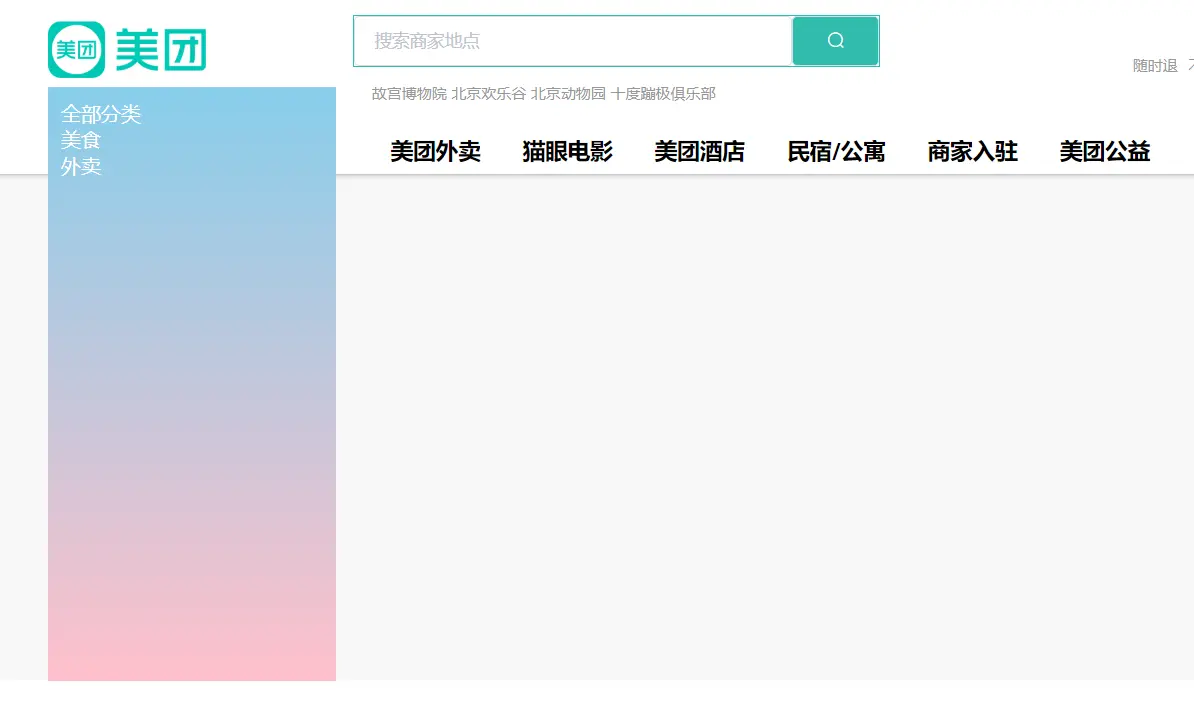Go to 猫眼电影 in navigation
Screen dimensions: 1194x726
[567, 152]
